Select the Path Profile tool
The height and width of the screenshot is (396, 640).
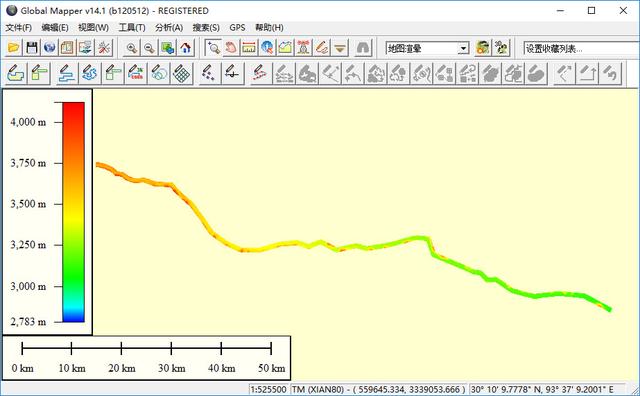coord(285,48)
